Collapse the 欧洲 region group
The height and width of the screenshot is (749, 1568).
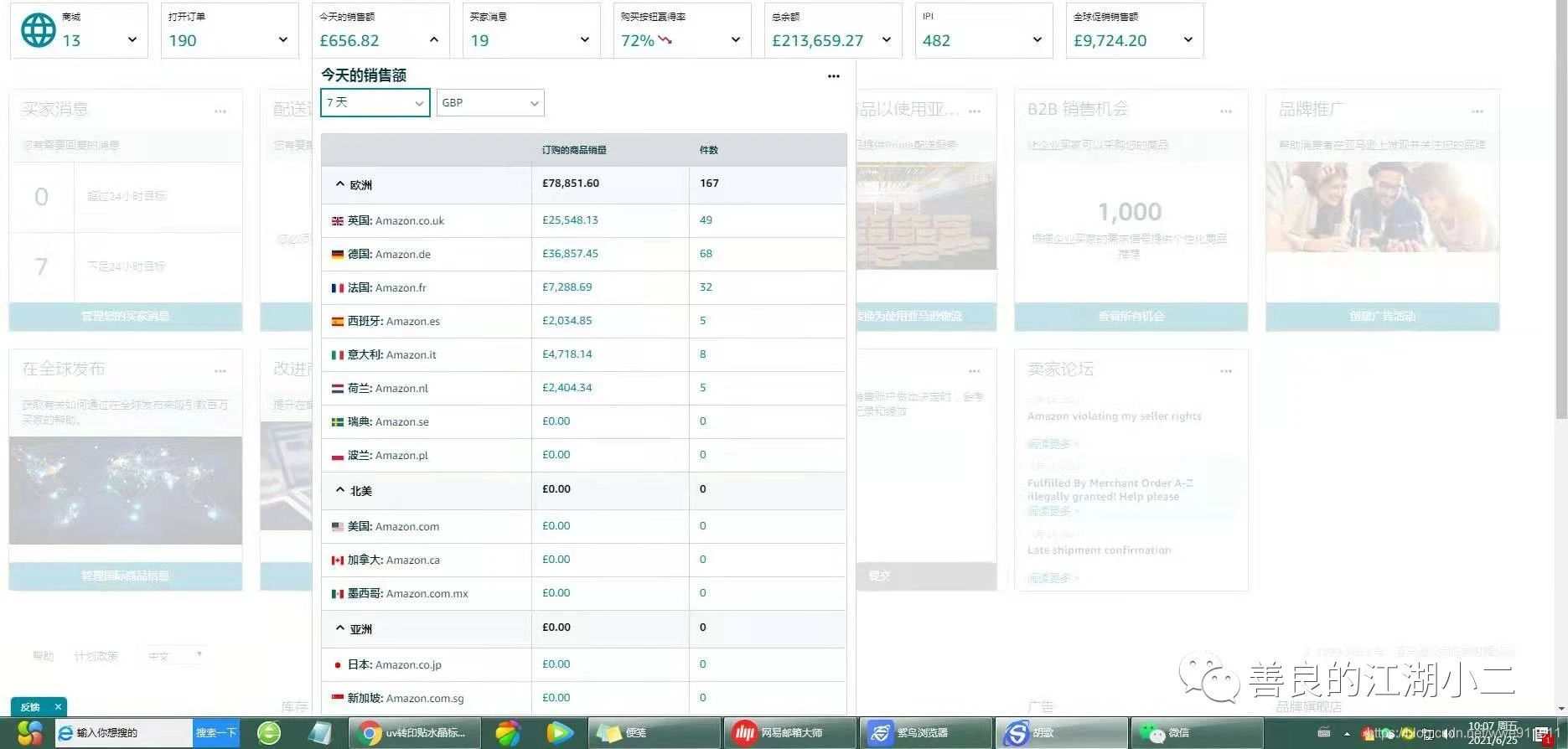[339, 183]
